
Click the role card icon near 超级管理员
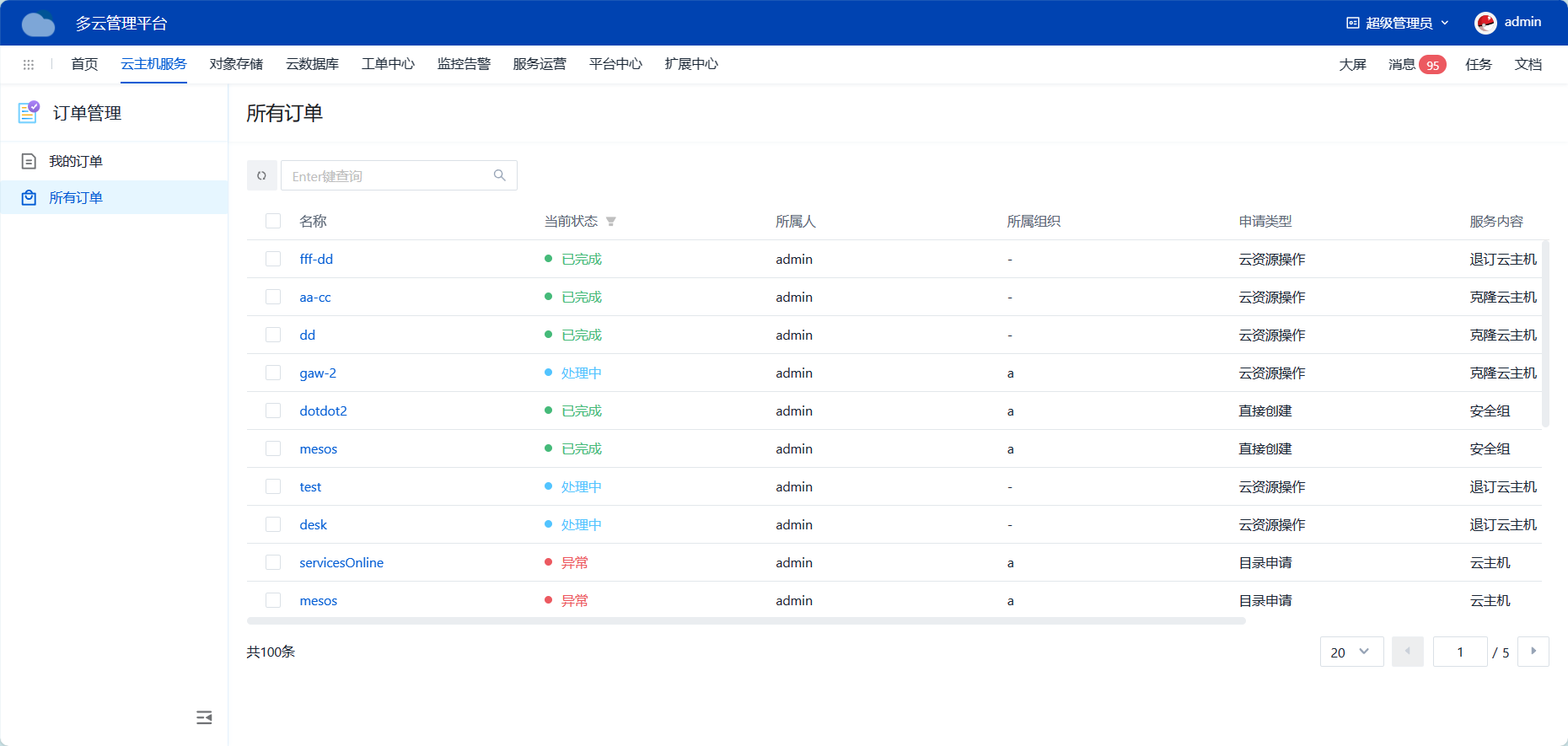coord(1353,23)
